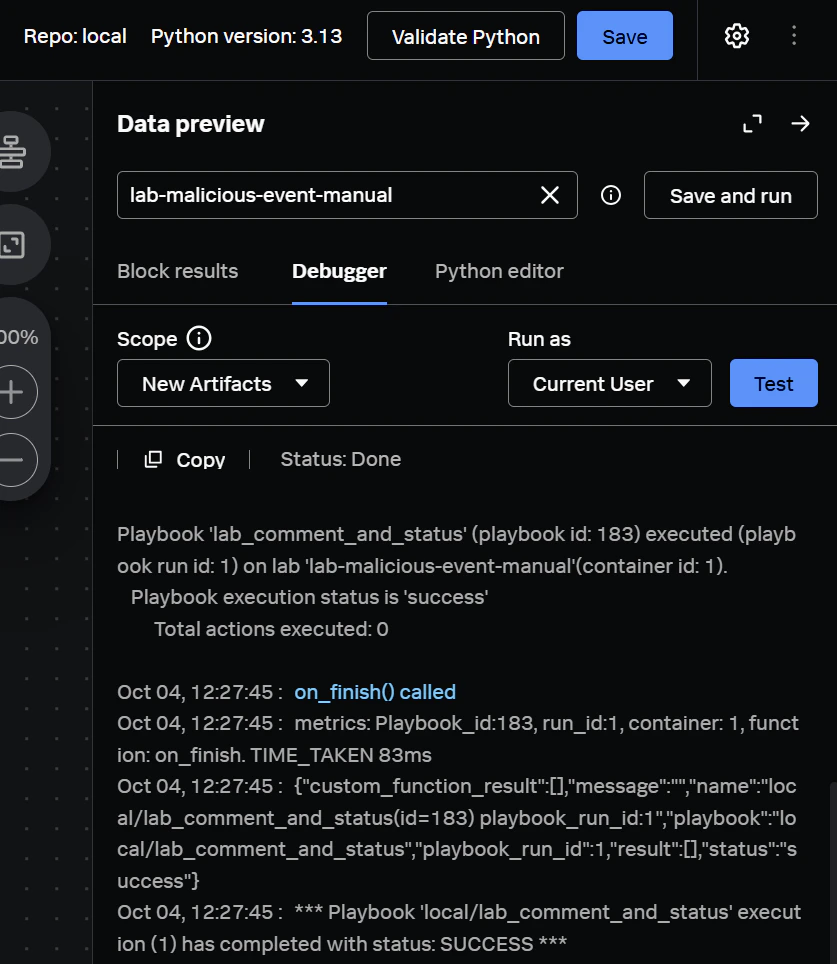
Task: Click the fit-to-screen canvas icon
Action: coord(12,245)
